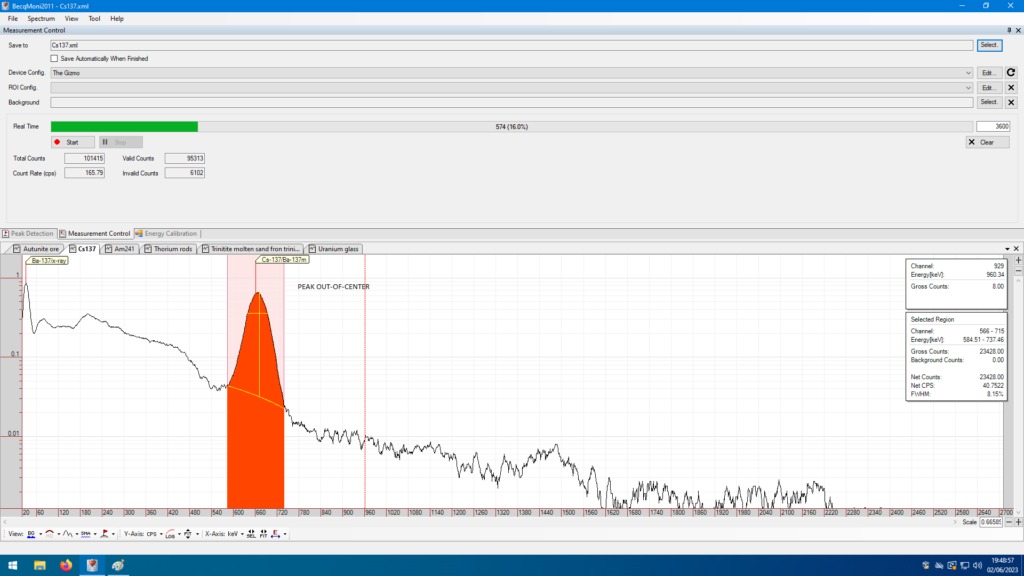Click the horizontal FIT X-axis icon
Image resolution: width=1024 pixels, height=576 pixels.
click(x=263, y=534)
